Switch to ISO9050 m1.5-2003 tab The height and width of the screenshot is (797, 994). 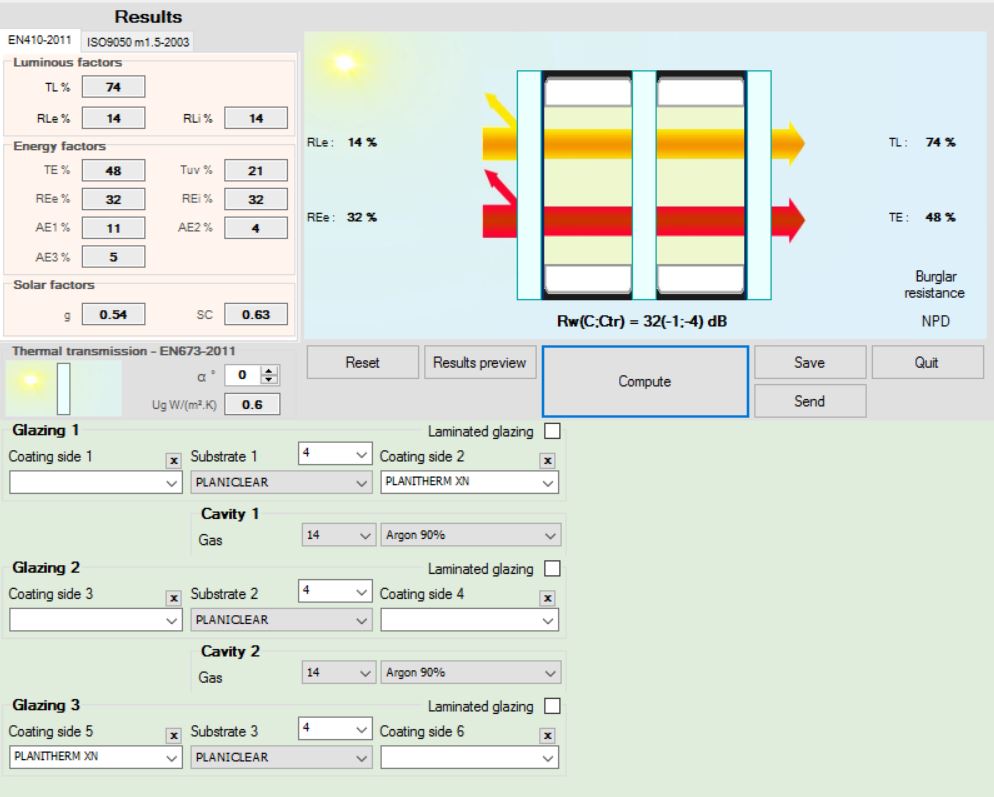(147, 41)
